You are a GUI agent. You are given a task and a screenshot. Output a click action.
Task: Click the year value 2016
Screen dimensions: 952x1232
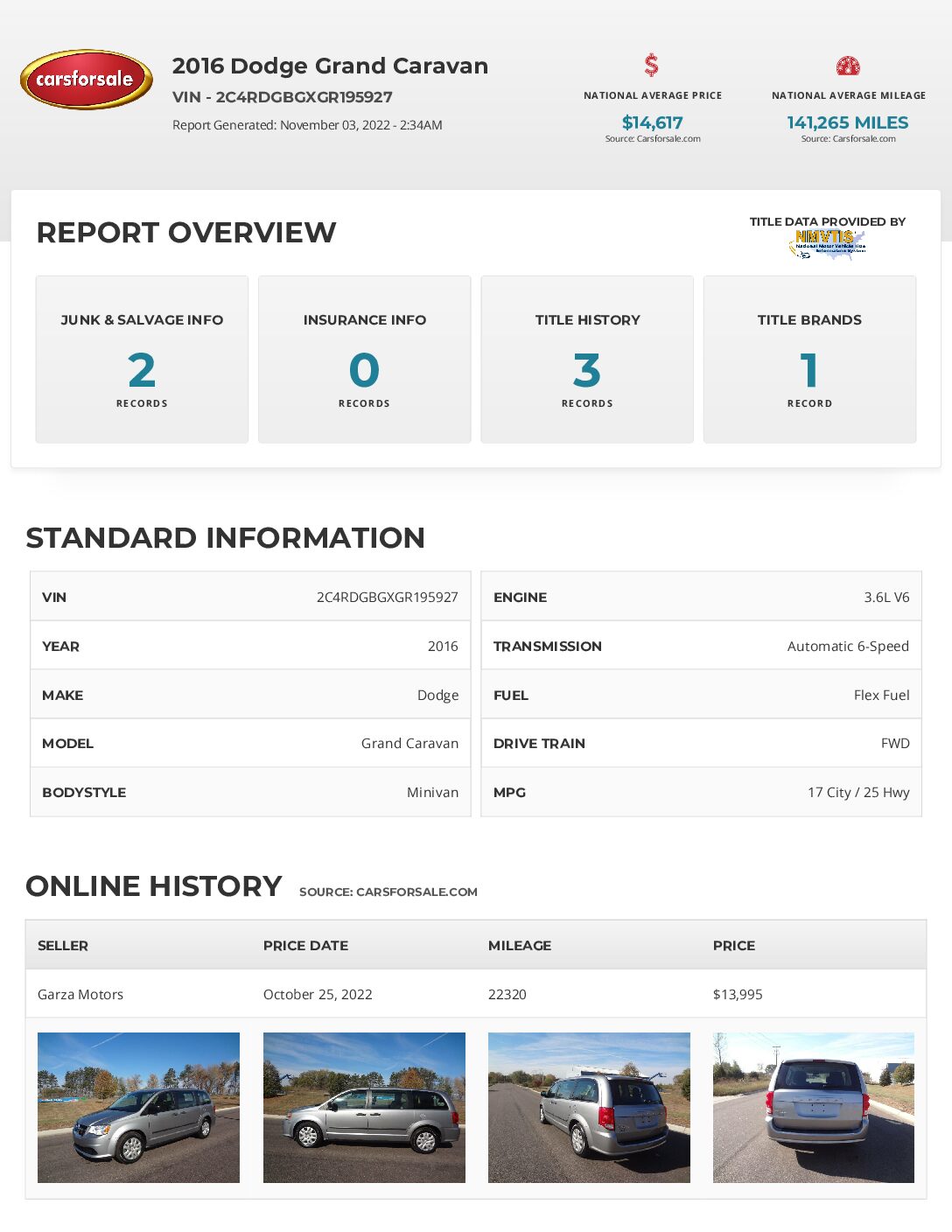pyautogui.click(x=443, y=646)
